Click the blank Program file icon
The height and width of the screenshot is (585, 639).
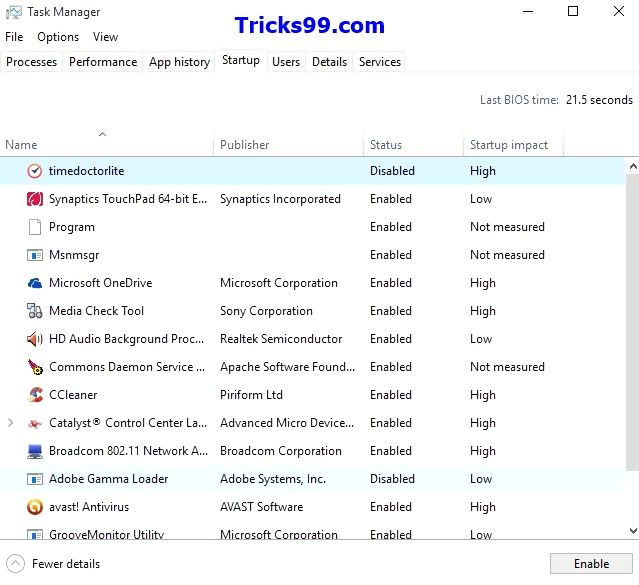click(x=35, y=227)
